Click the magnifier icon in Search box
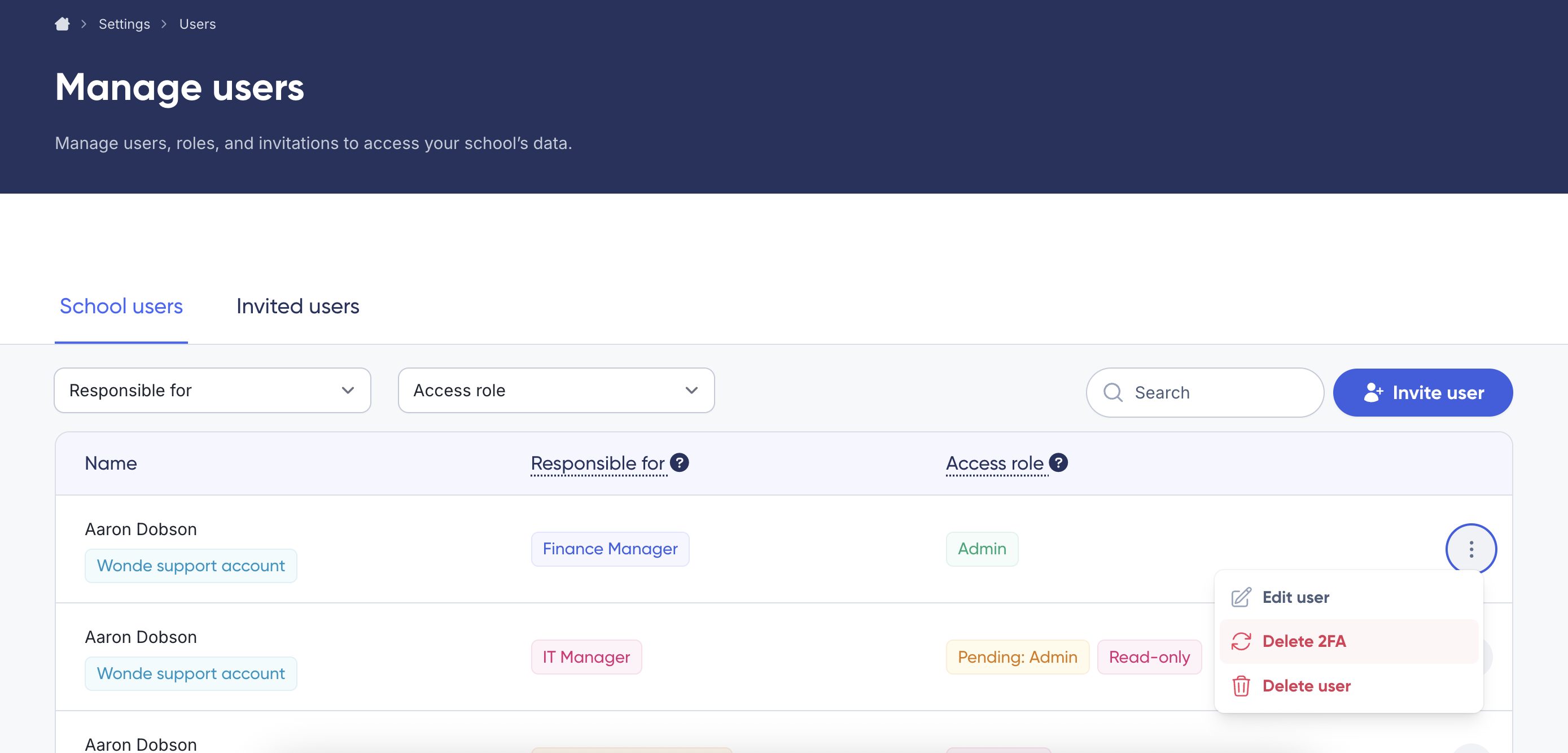1568x753 pixels. 1113,393
